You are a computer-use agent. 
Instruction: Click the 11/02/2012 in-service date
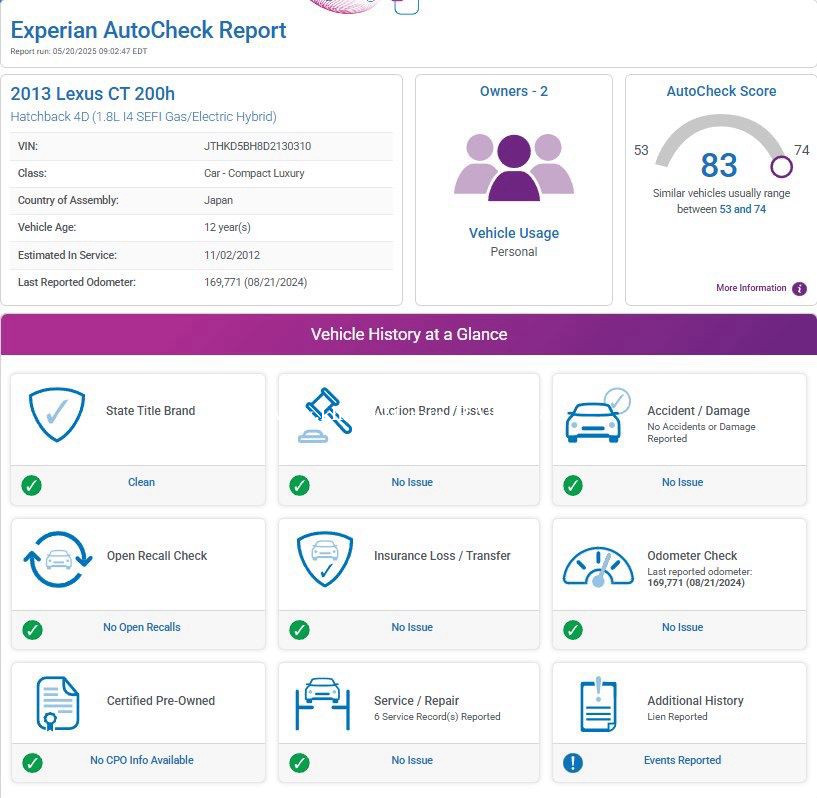coord(232,255)
